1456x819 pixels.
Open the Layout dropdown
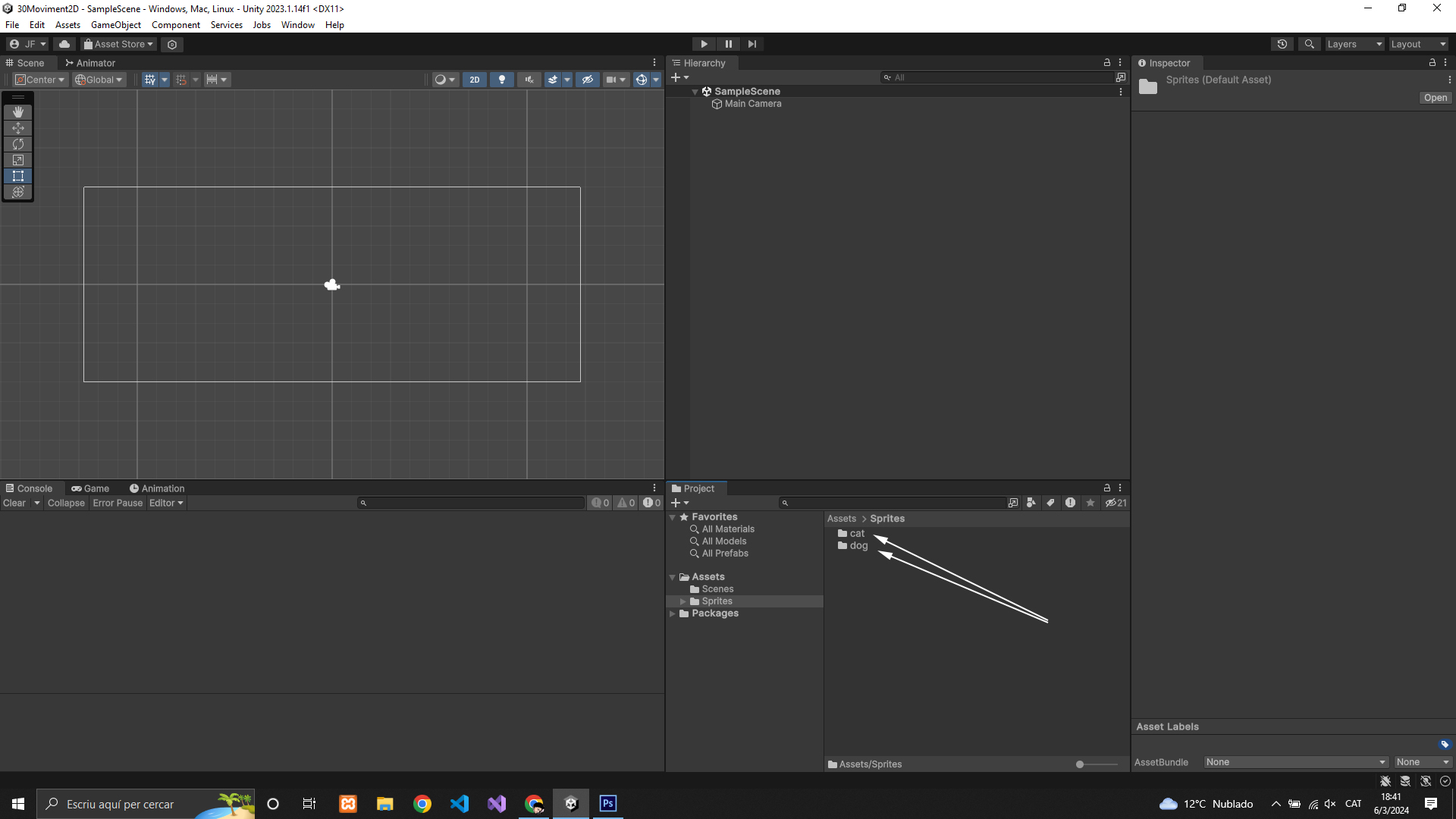tap(1418, 44)
